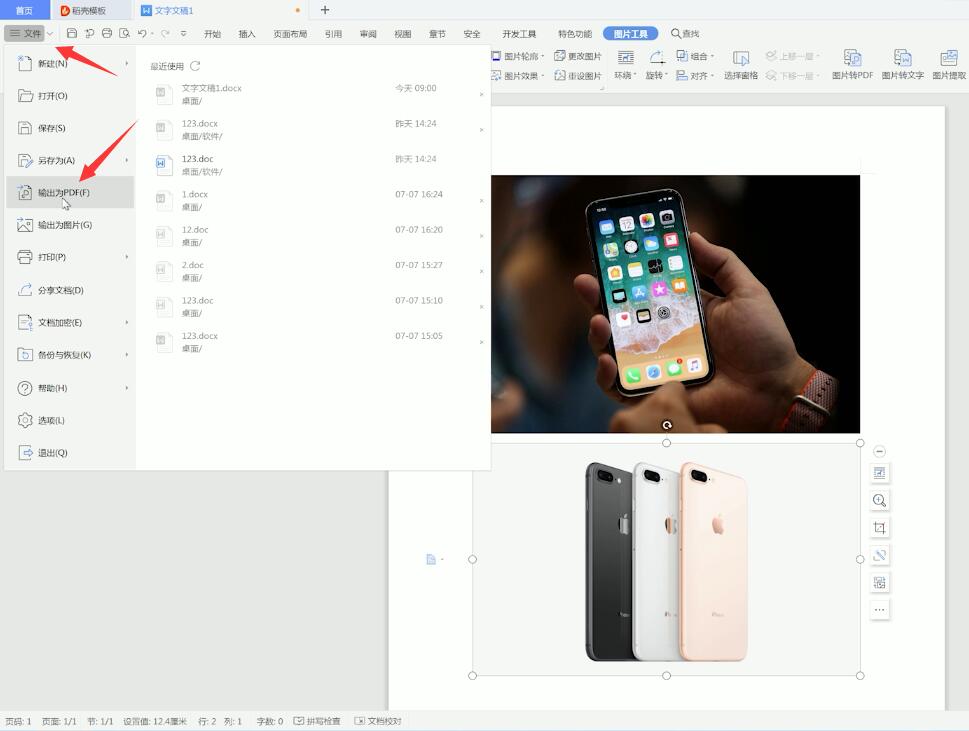The image size is (969, 731).
Task: Expand submenu arrow next to 备份与恢复(K)
Action: point(127,355)
